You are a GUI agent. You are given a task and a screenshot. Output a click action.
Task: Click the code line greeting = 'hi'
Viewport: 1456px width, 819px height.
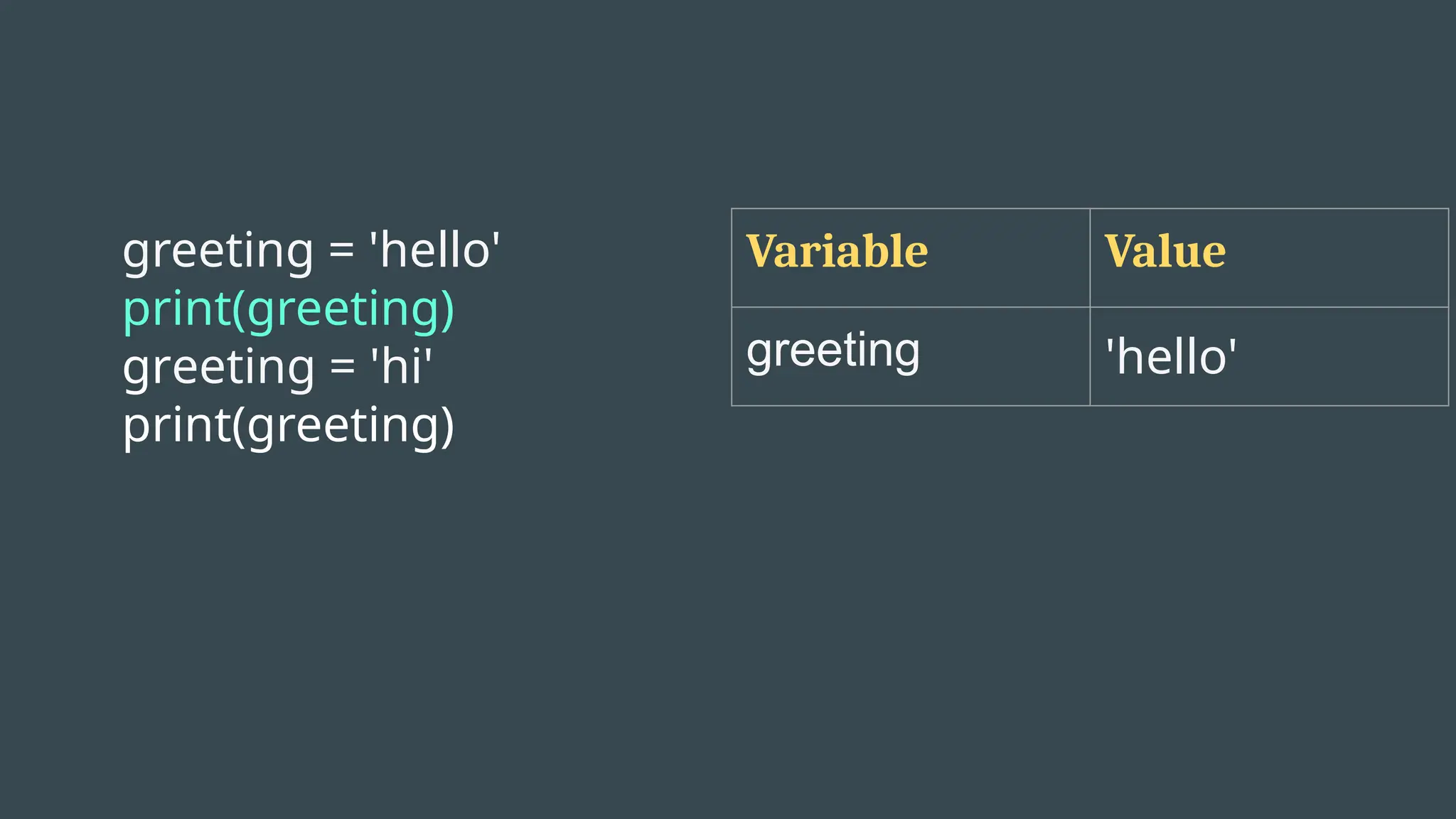(x=277, y=368)
